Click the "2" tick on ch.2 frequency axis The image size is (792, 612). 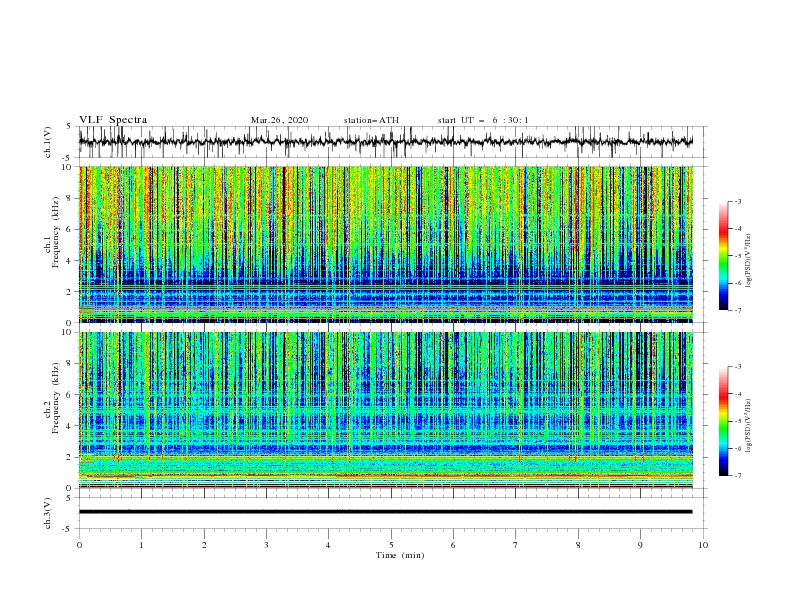pyautogui.click(x=69, y=457)
